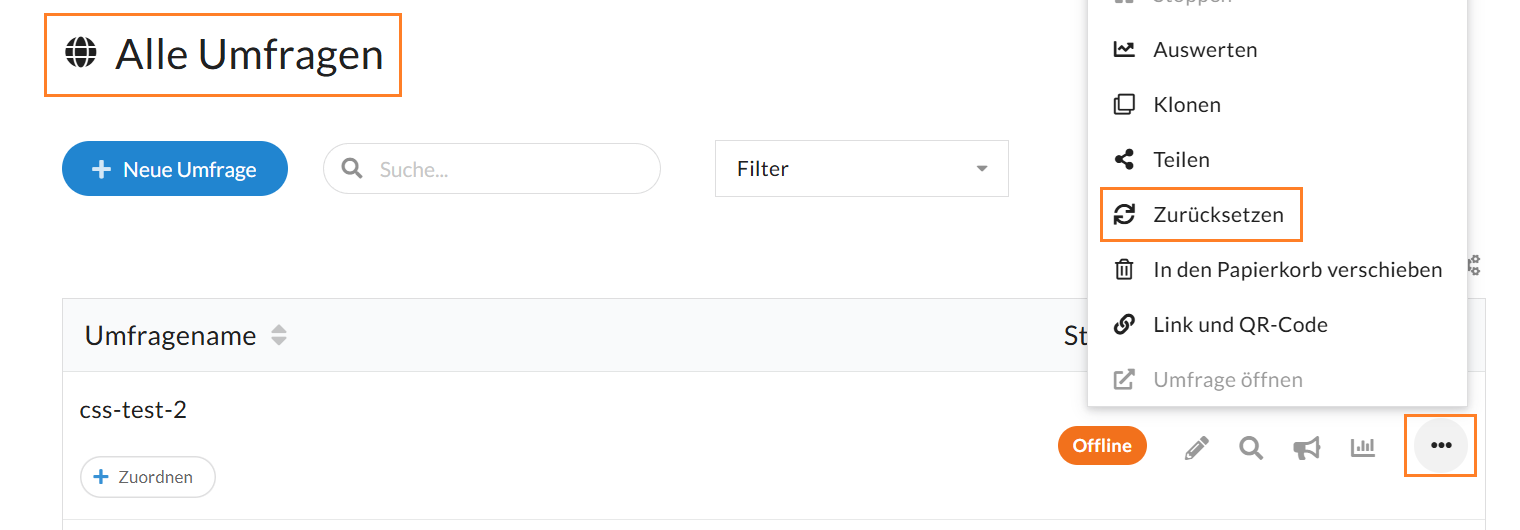Toggle the Offline status badge
Screen dimensions: 1520x530
(1102, 446)
